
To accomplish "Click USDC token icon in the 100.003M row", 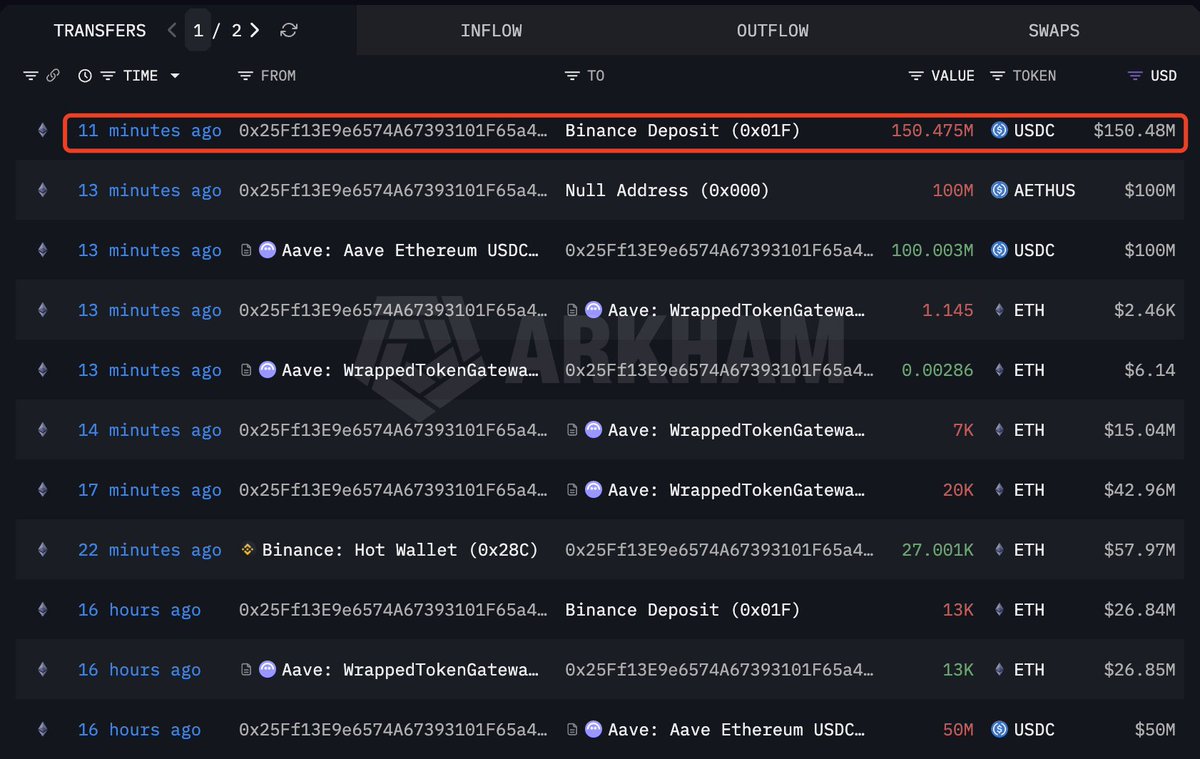I will pos(999,250).
